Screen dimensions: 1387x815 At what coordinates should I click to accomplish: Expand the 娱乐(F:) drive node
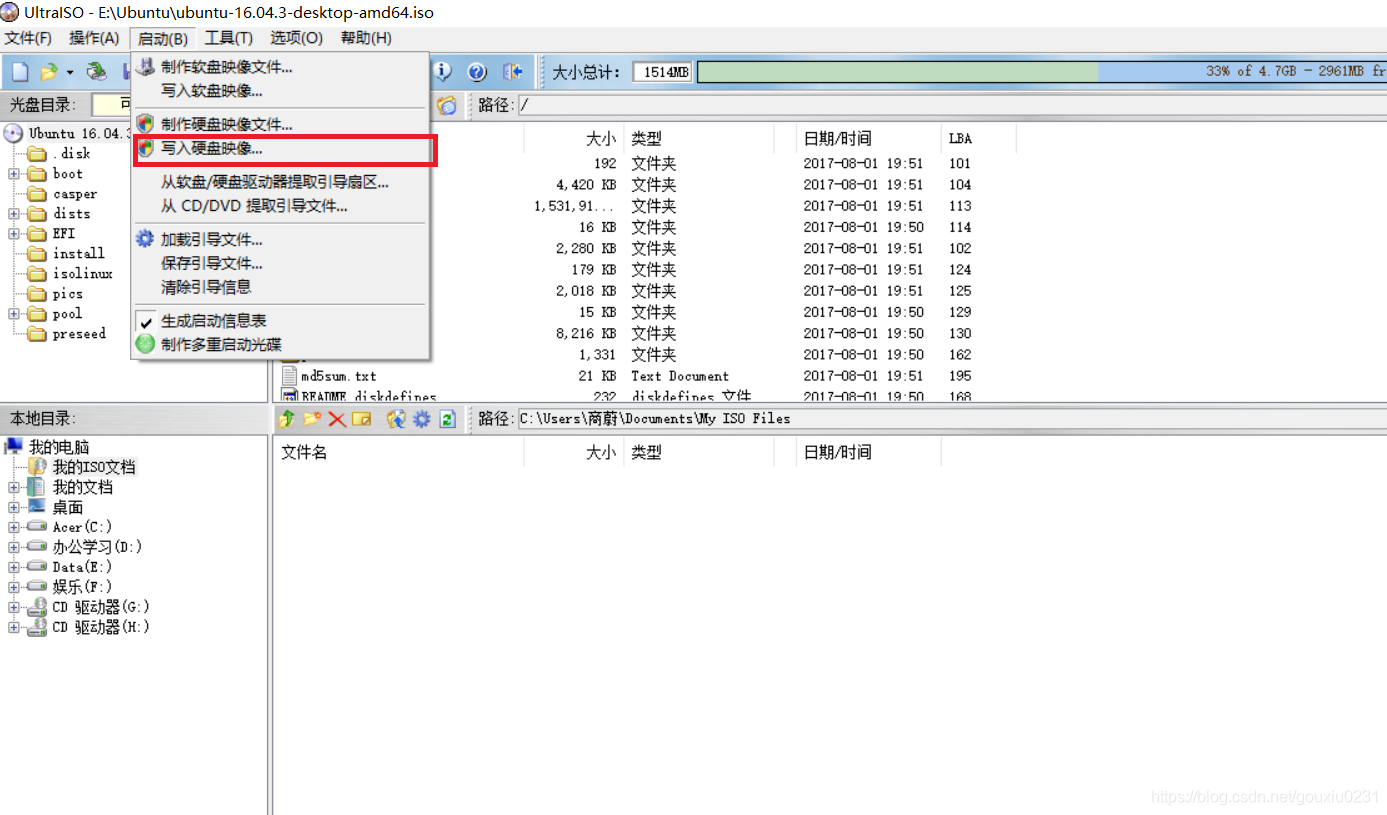point(14,587)
